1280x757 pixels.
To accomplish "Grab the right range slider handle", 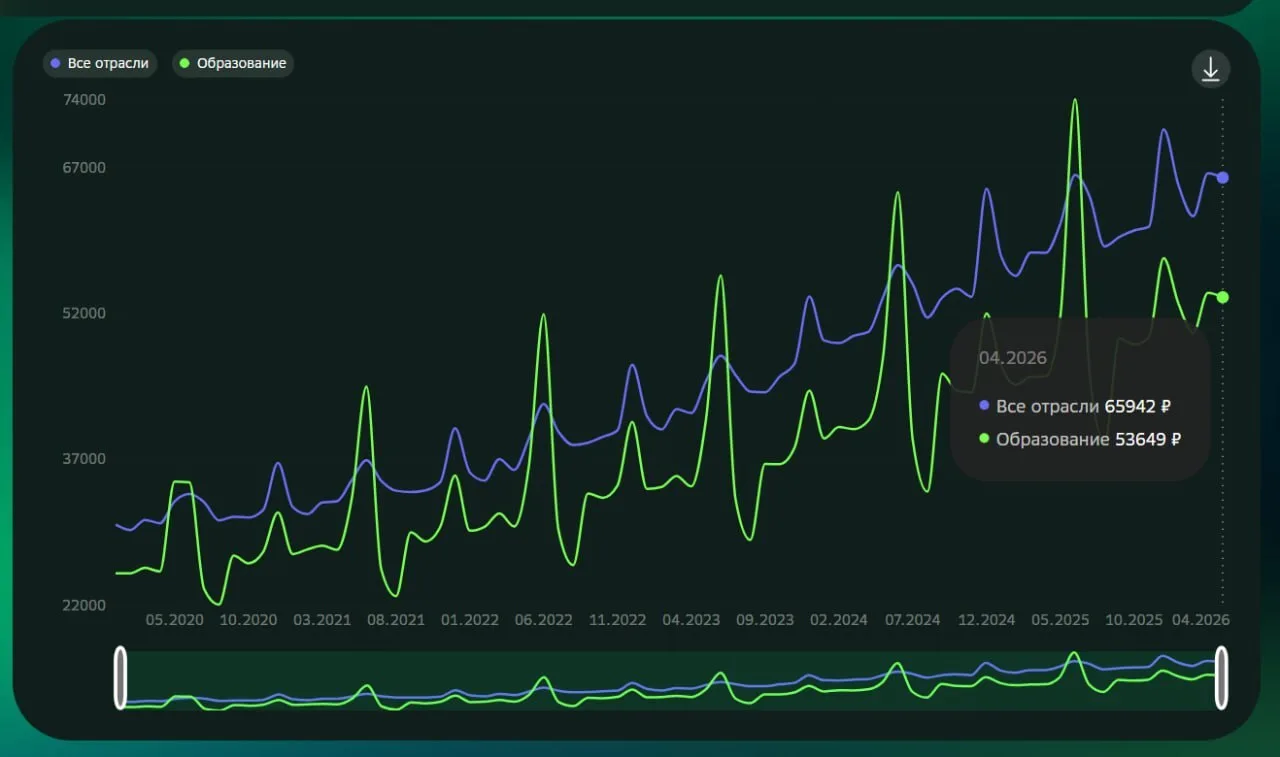I will pos(1221,678).
